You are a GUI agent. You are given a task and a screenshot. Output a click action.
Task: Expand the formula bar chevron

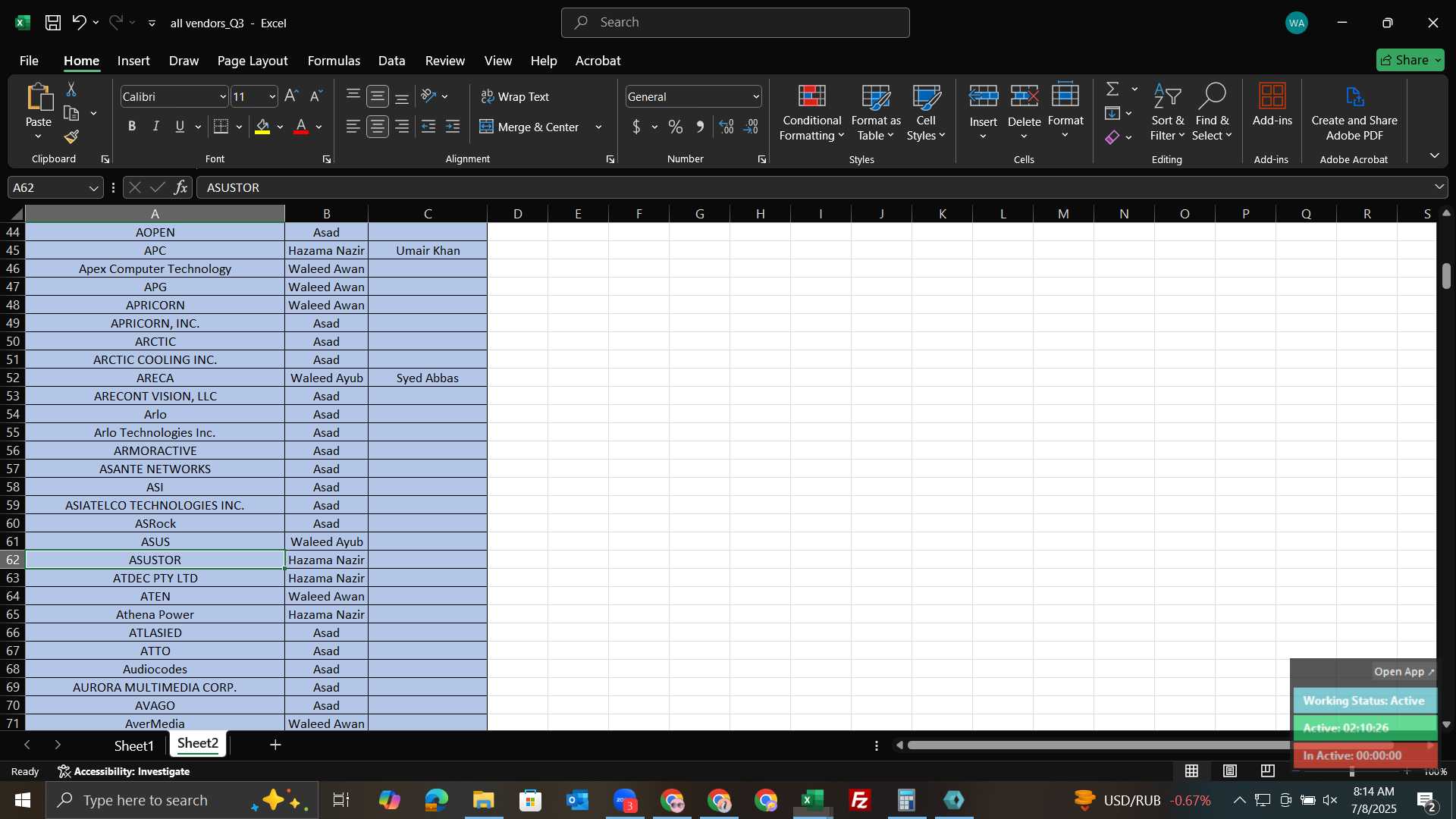(x=1439, y=187)
